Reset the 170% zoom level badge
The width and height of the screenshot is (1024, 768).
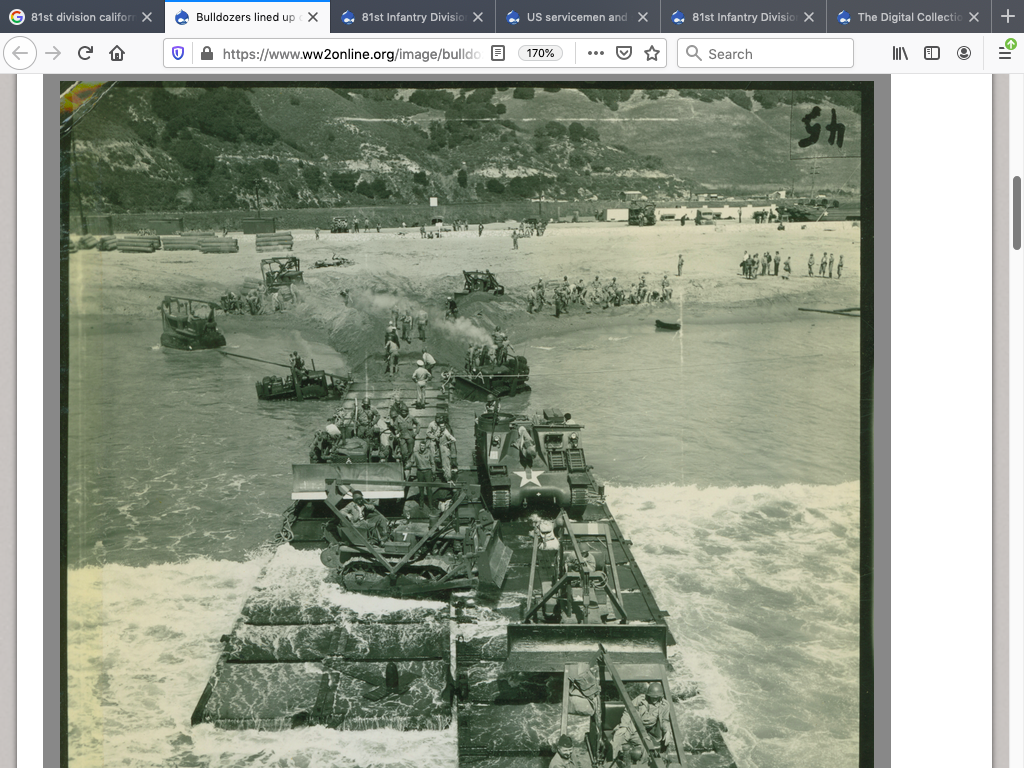click(x=540, y=54)
